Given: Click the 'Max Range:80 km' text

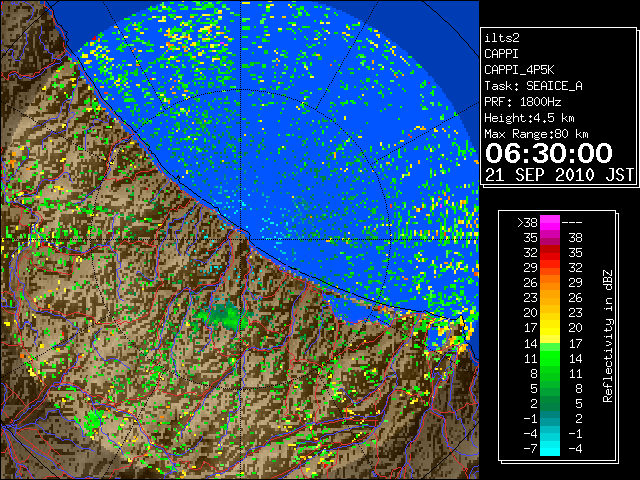Looking at the screenshot, I should 536,134.
